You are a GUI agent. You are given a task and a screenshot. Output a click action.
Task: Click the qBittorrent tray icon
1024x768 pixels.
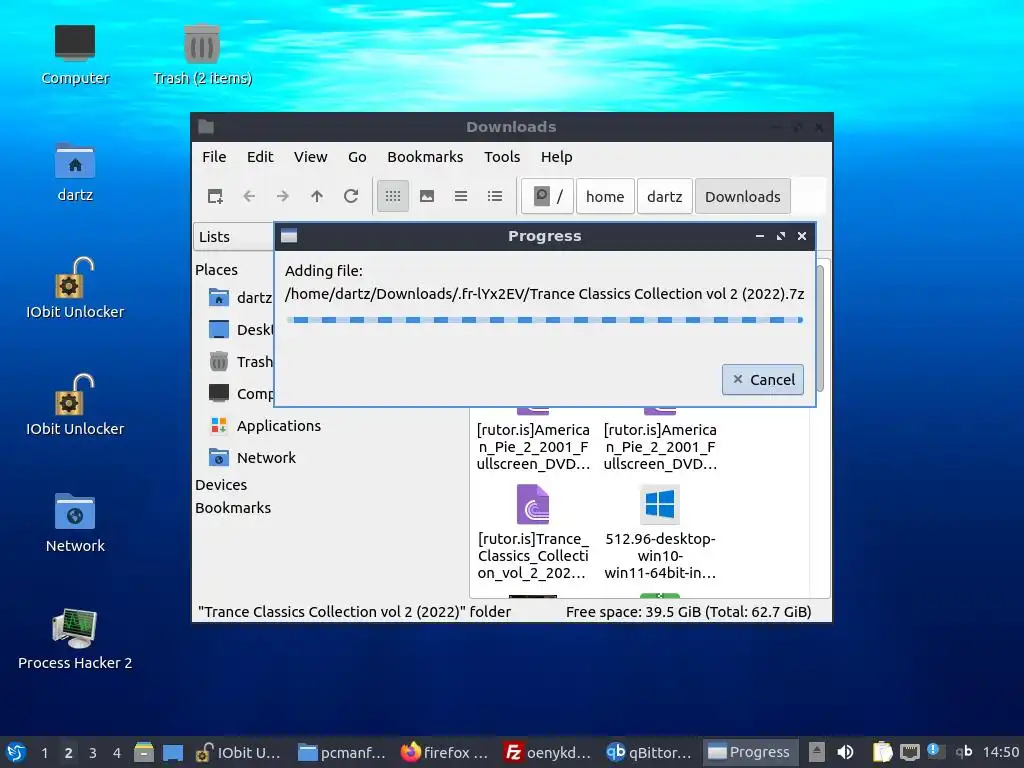point(963,752)
